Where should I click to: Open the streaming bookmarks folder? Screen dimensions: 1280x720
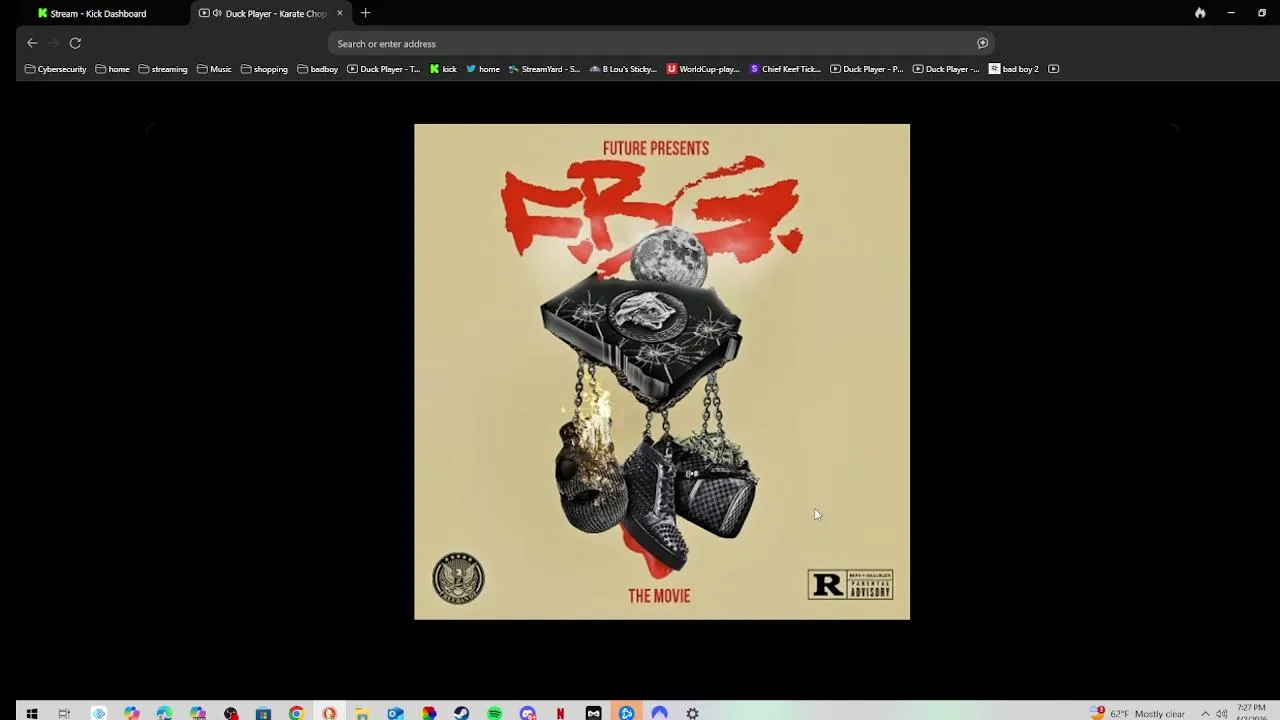coord(163,69)
